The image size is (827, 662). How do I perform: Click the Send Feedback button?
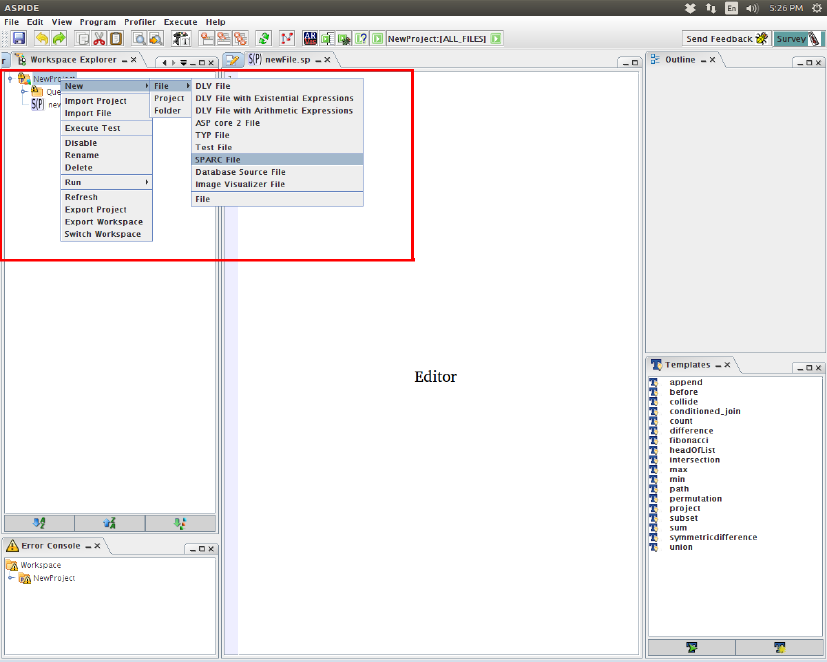(x=727, y=39)
